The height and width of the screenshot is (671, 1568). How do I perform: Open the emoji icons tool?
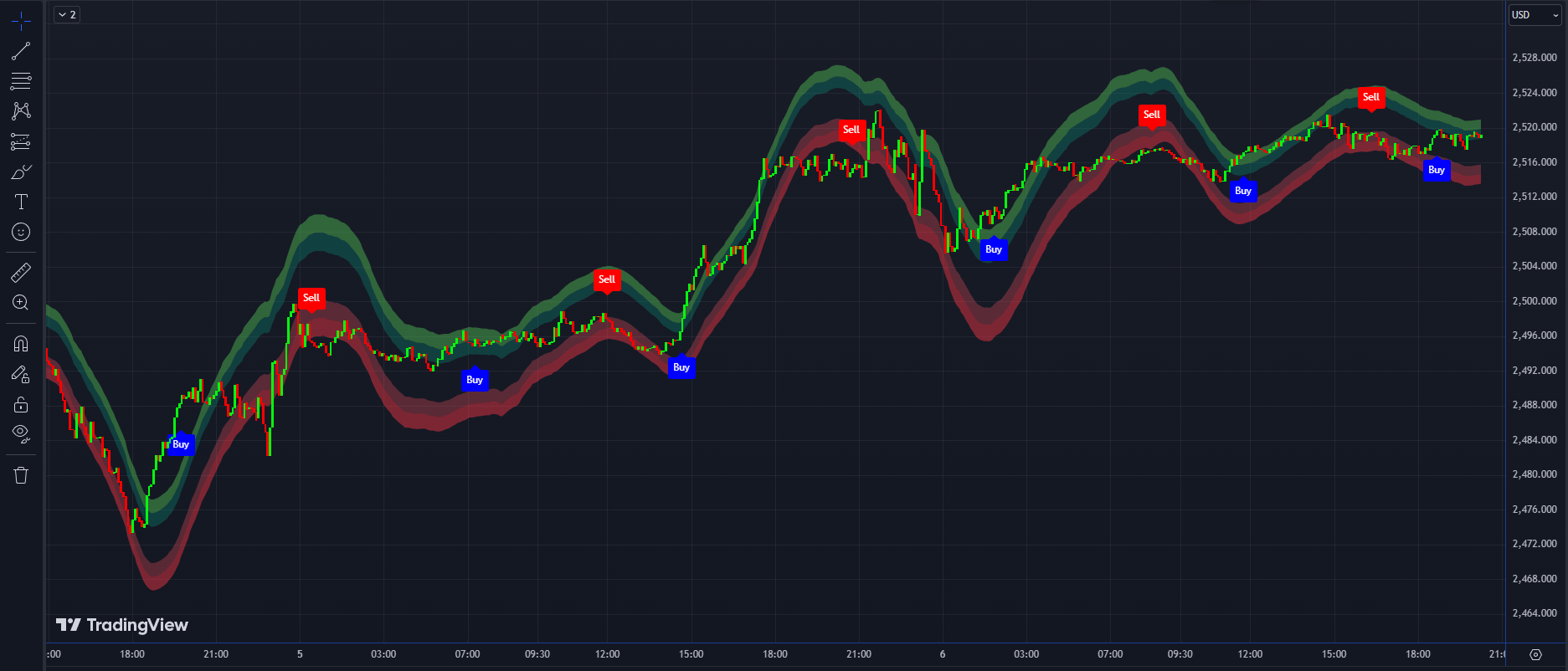(21, 232)
